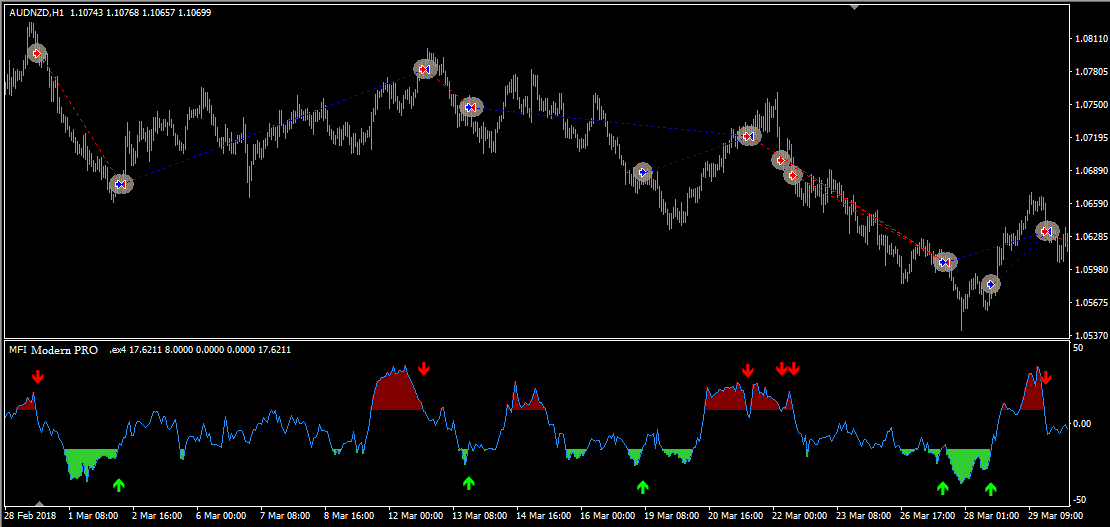Image resolution: width=1110 pixels, height=527 pixels.
Task: Click the trade marker near 20 Mar 16:00 at 1.07195
Action: click(x=748, y=136)
